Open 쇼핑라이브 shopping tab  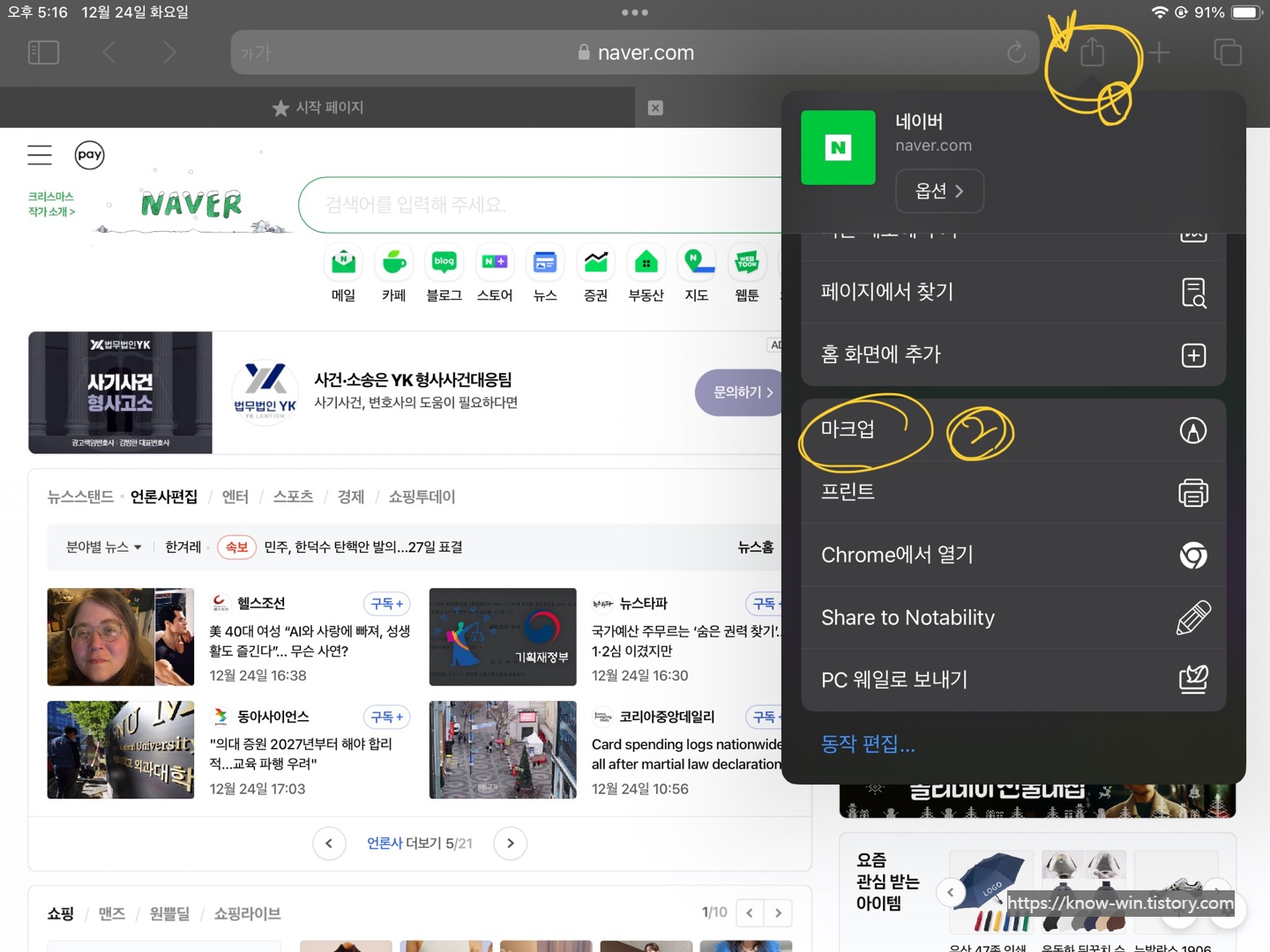[248, 914]
